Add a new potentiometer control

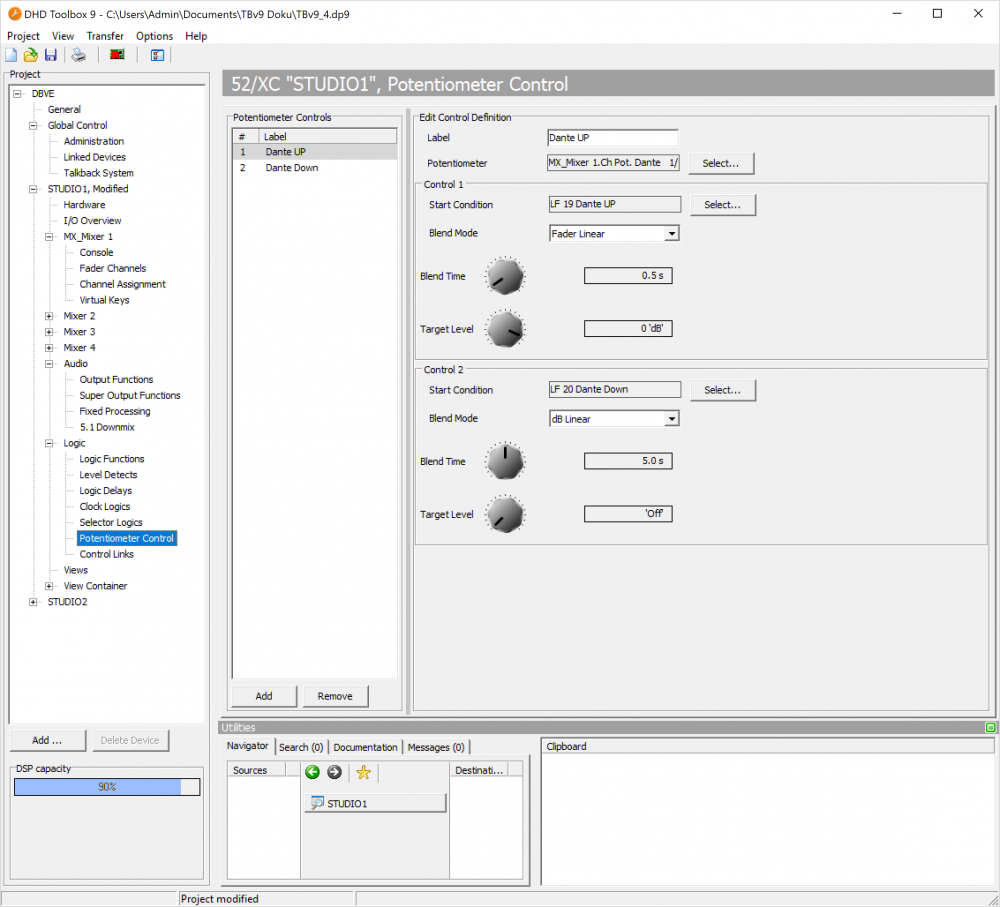coord(263,695)
